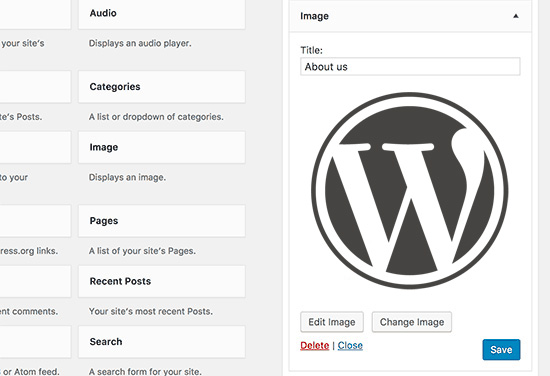Pick the Search widget box
550x376 pixels.
(x=162, y=342)
